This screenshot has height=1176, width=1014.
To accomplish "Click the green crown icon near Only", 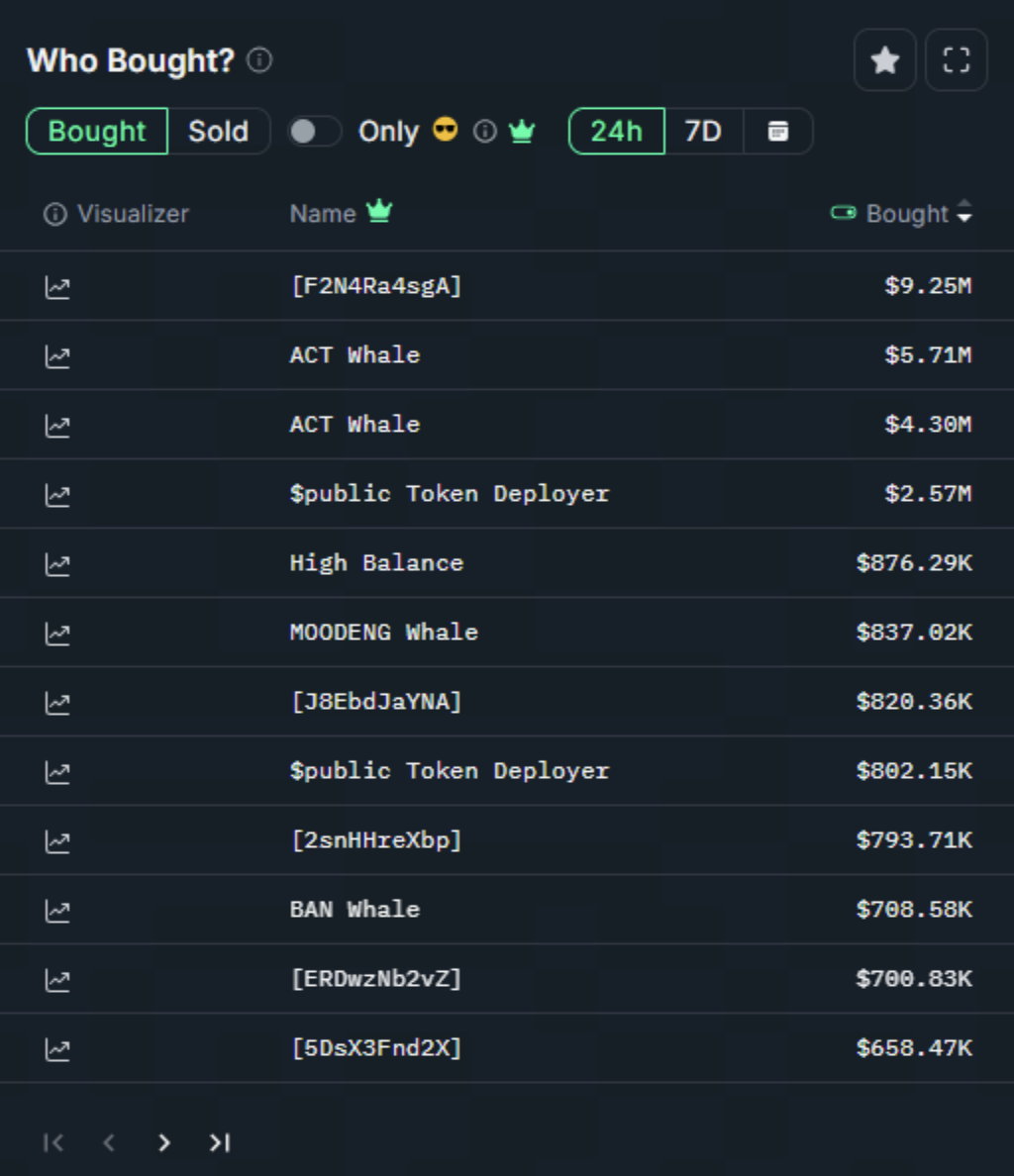I will click(x=522, y=132).
